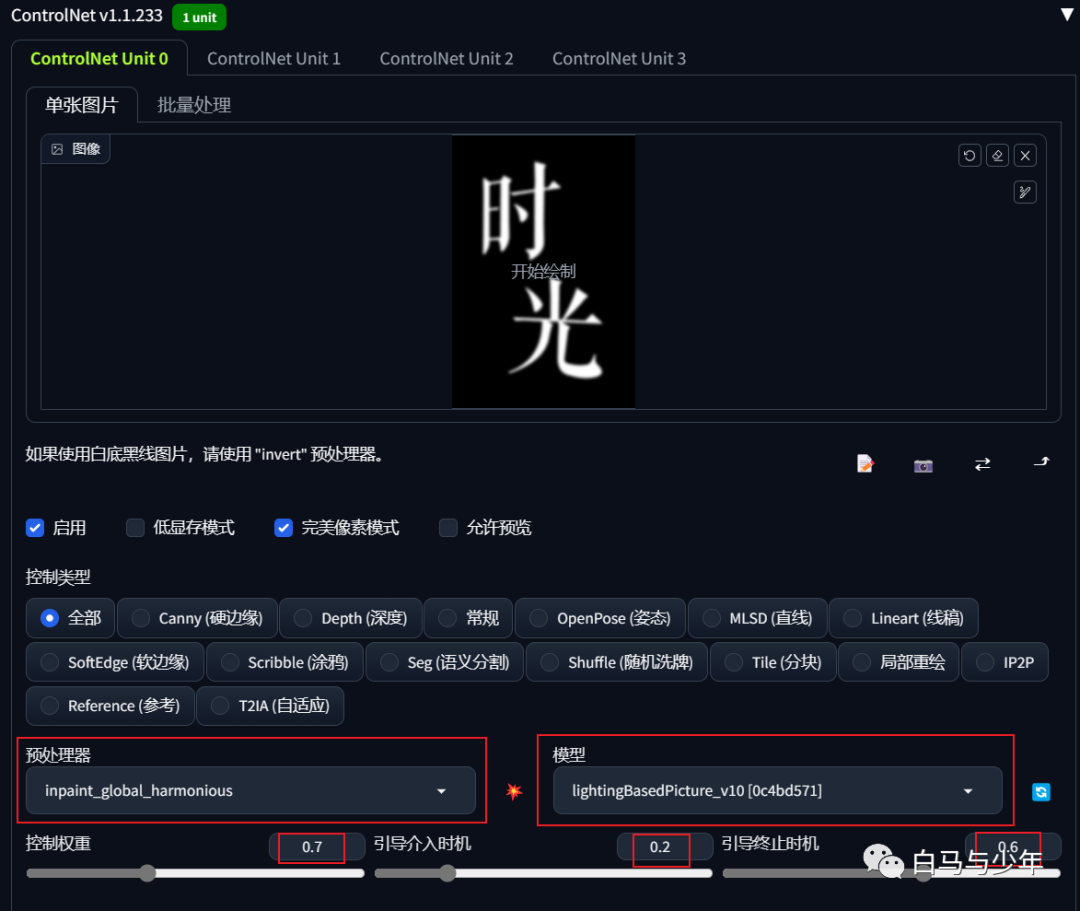Select Reference (参考) control type
Image resolution: width=1080 pixels, height=911 pixels.
(110, 706)
